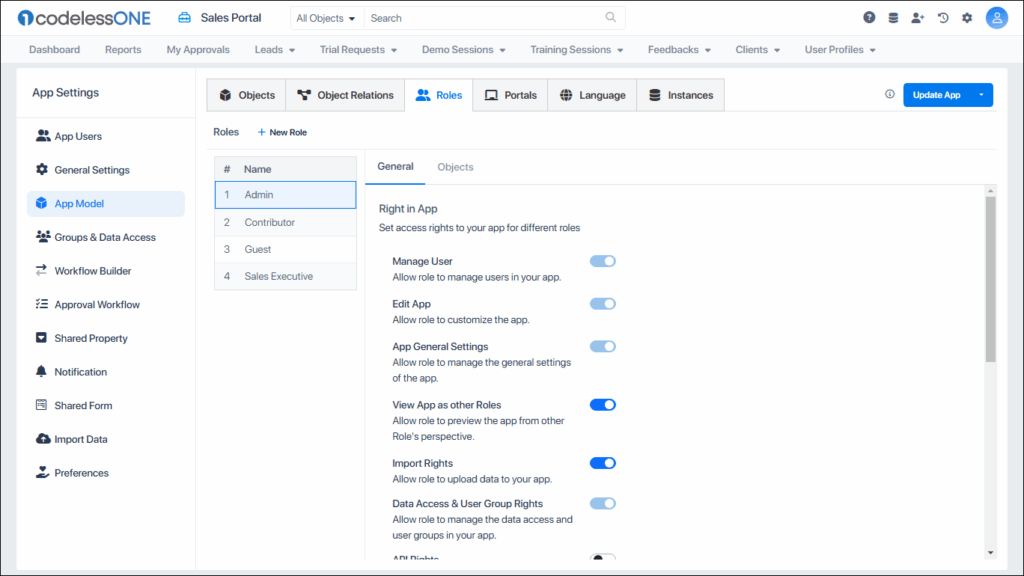The image size is (1024, 576).
Task: Open the All Objects dropdown
Action: click(322, 17)
